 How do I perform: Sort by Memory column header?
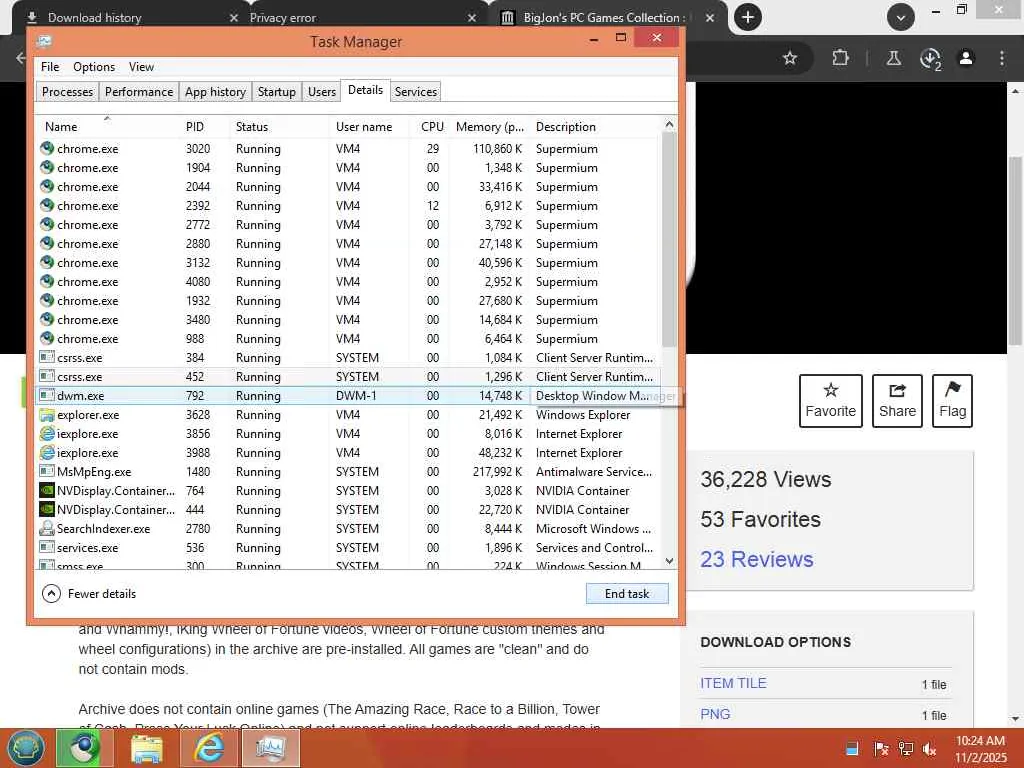[x=490, y=126]
